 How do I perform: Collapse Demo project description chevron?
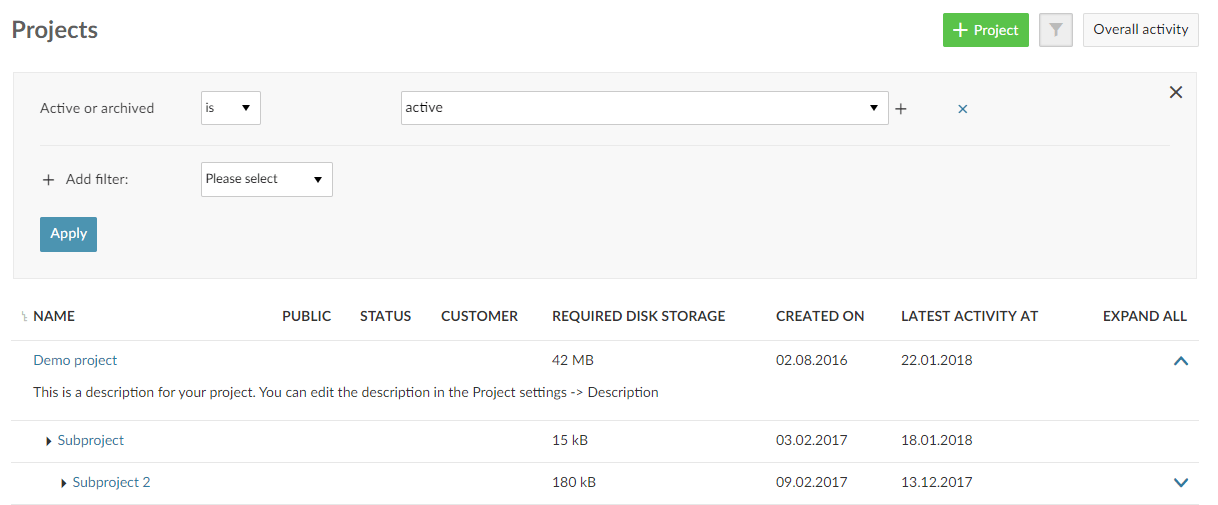tap(1180, 361)
